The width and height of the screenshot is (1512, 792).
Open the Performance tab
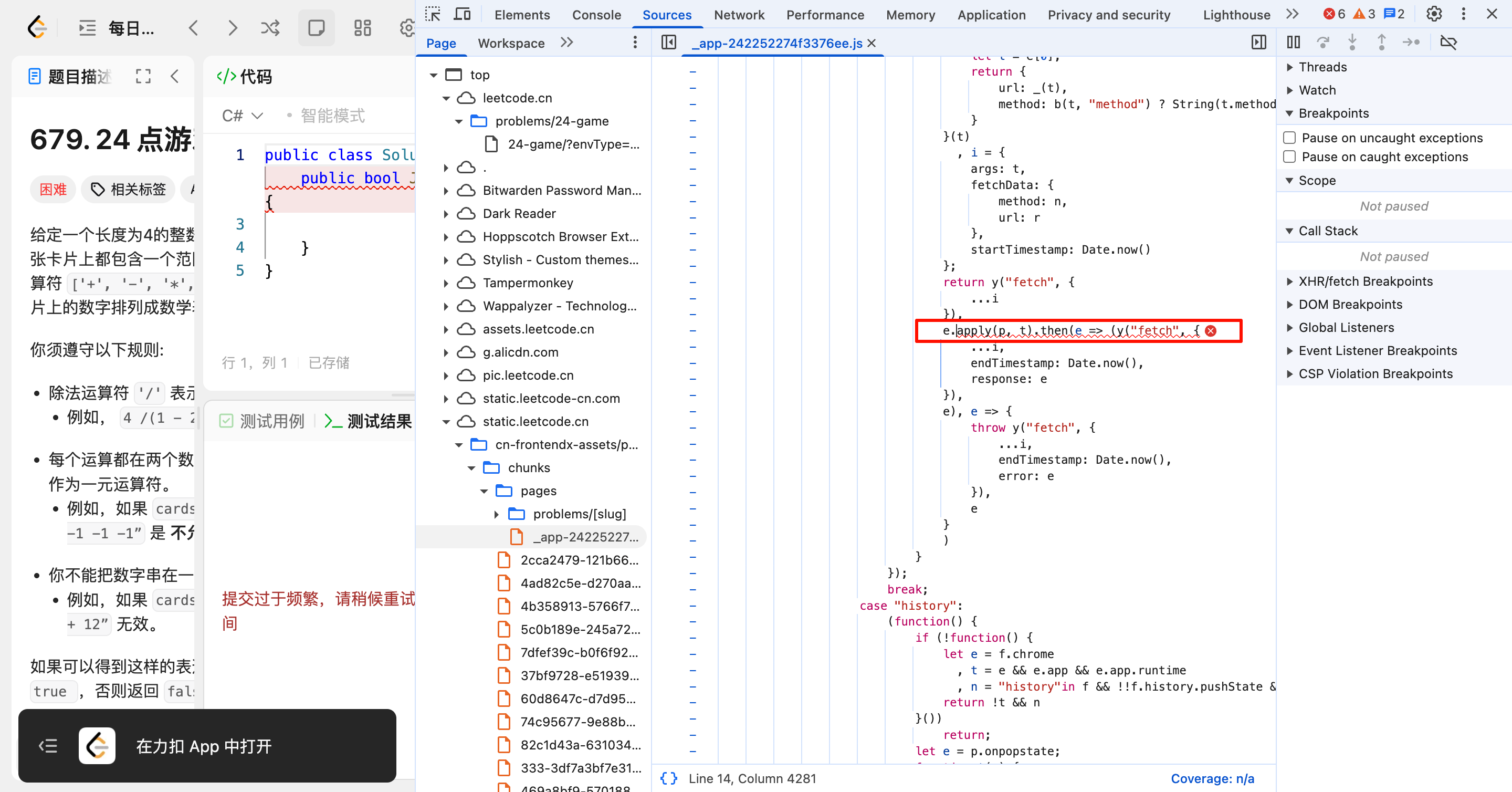point(825,15)
